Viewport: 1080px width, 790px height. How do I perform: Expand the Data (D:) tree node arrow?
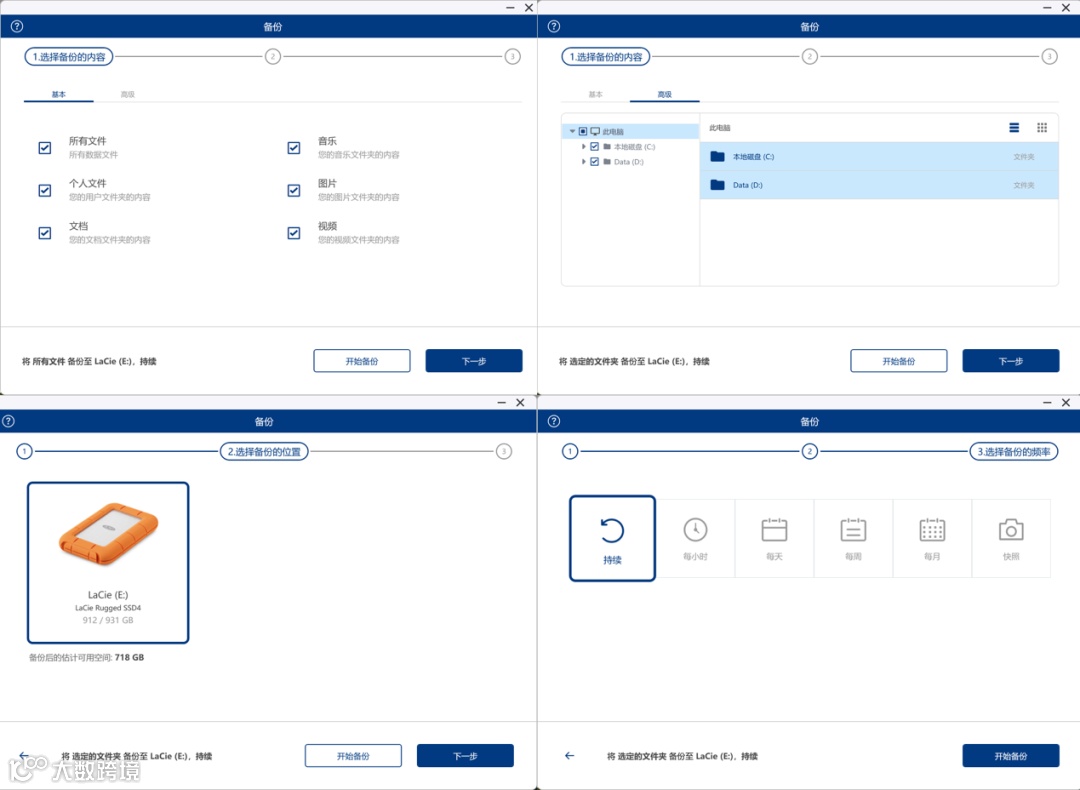click(x=584, y=162)
